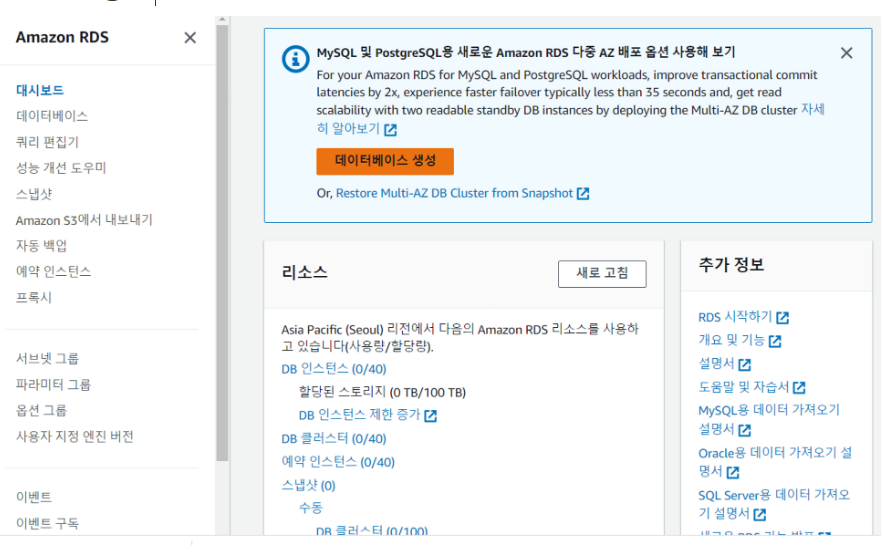Dismiss the Multi-AZ info banner
The width and height of the screenshot is (883, 552).
846,53
